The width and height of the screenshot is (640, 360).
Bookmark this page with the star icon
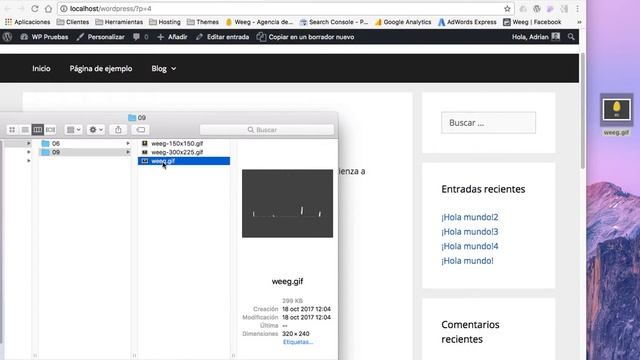click(507, 9)
